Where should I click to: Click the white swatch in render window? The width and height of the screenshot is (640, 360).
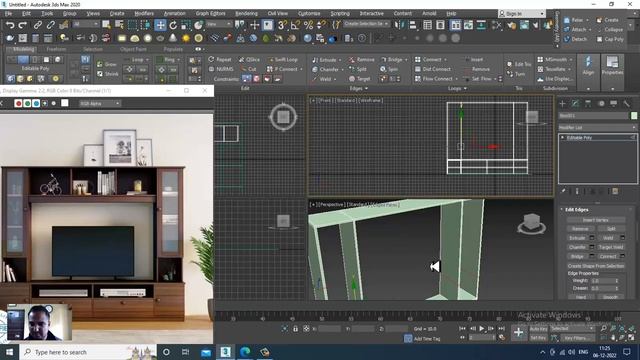point(64,103)
